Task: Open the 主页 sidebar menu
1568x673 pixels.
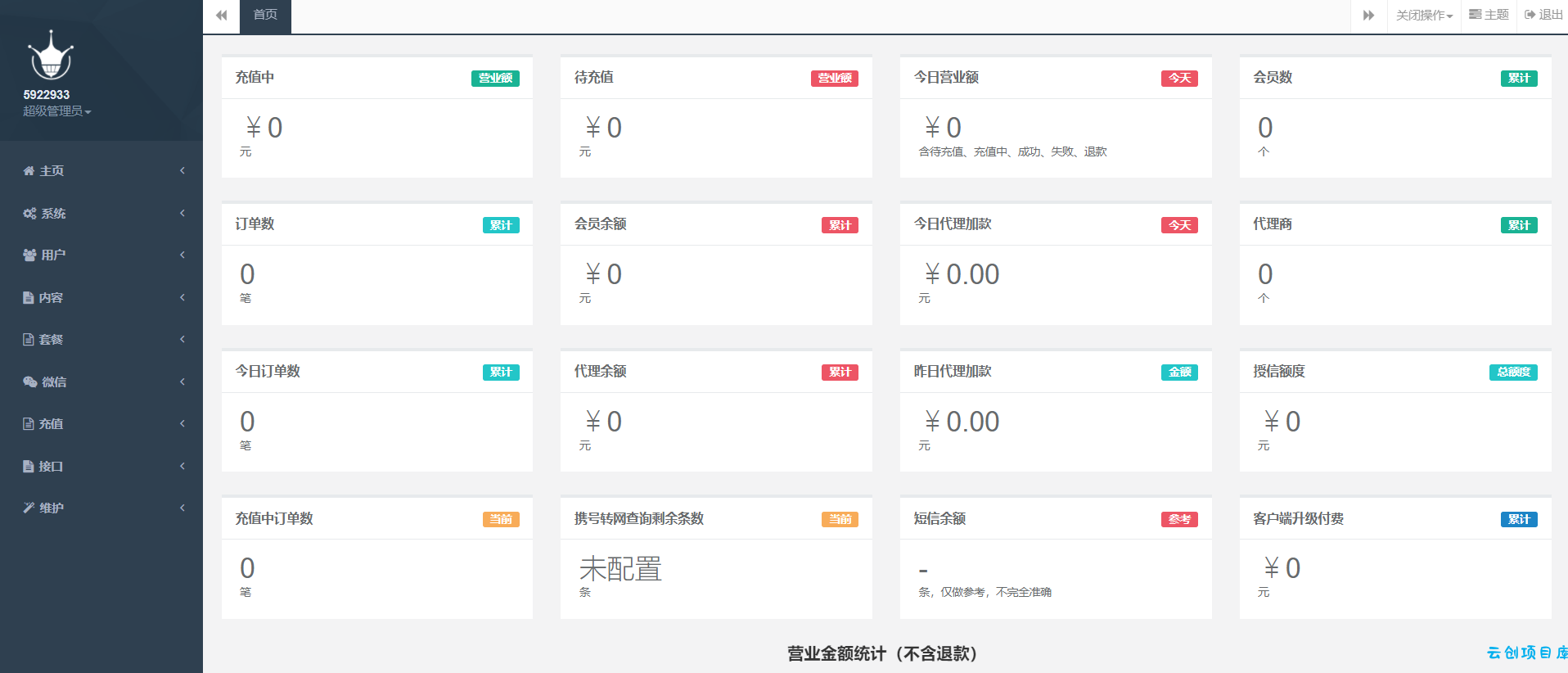Action: click(101, 171)
